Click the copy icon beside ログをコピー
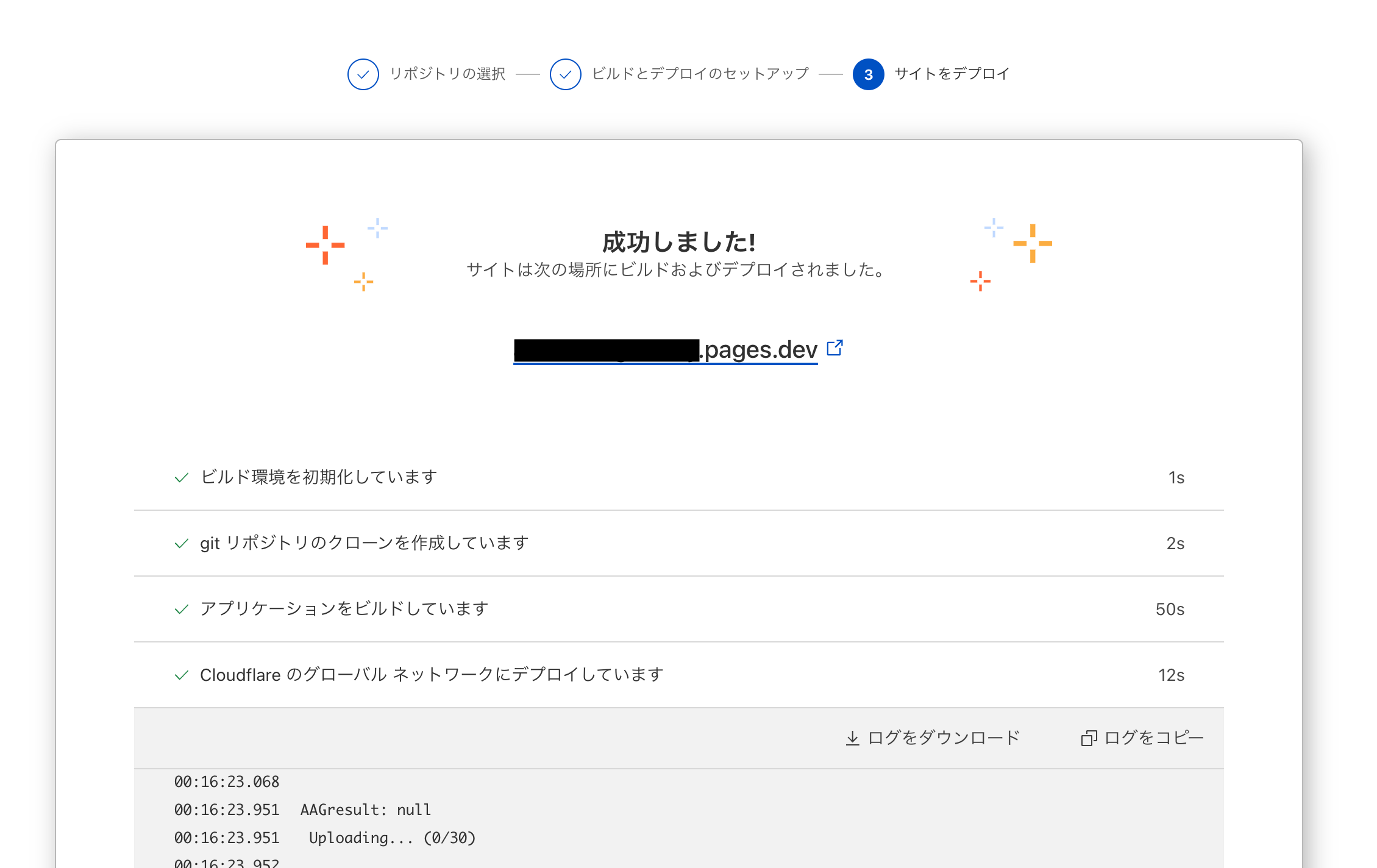Image resolution: width=1377 pixels, height=868 pixels. [x=1089, y=738]
